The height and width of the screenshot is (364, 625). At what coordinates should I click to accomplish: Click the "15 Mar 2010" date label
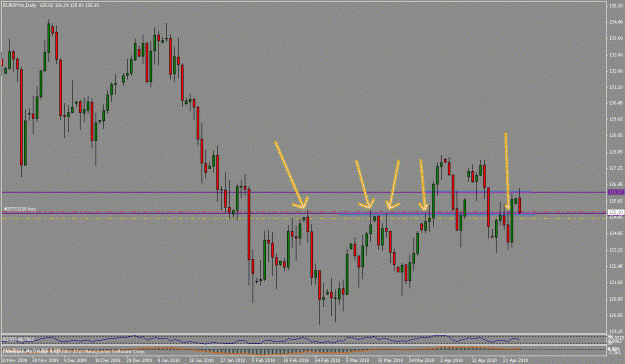tap(391, 360)
